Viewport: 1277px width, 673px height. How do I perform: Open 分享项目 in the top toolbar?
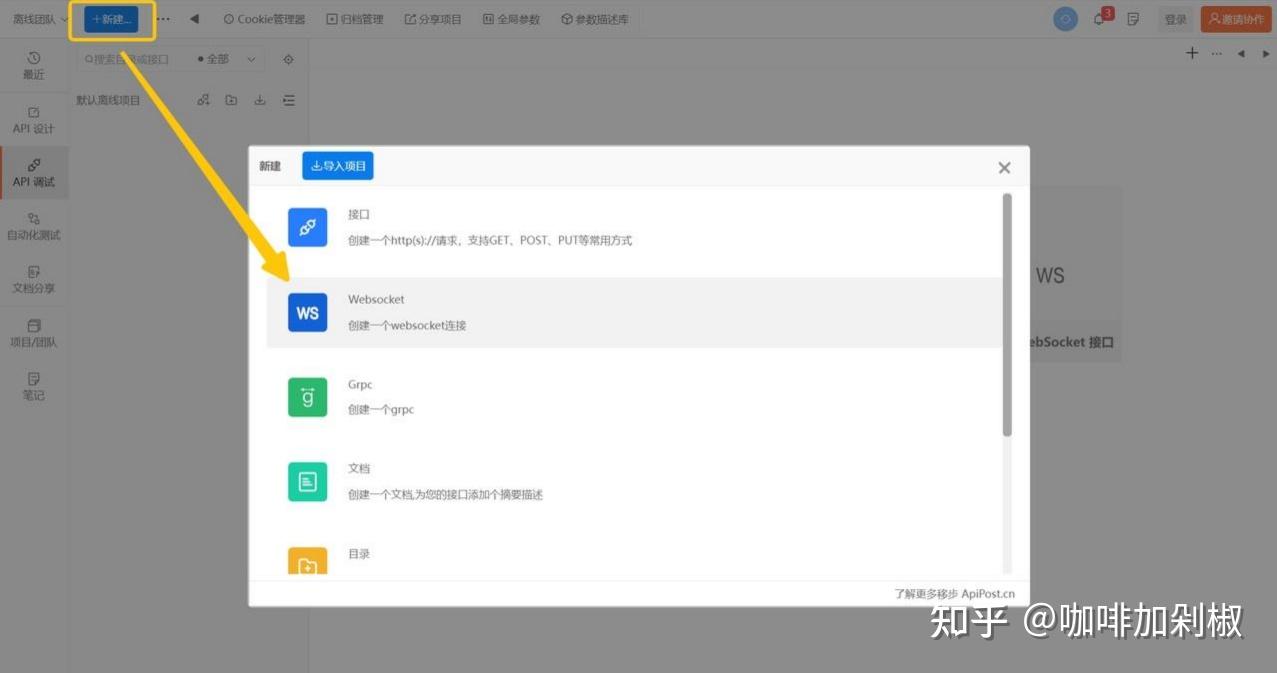433,18
